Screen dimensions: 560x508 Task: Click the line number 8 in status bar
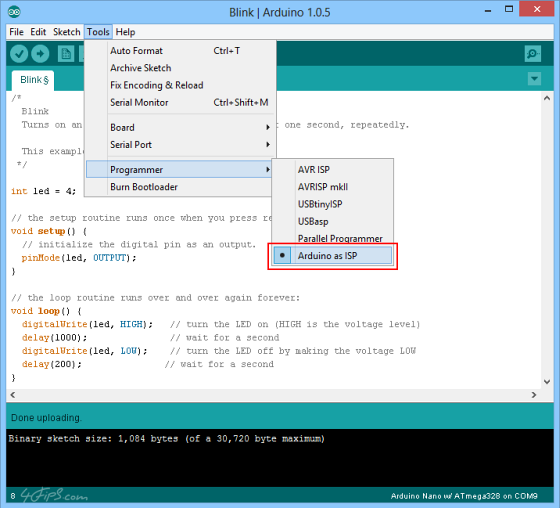click(x=13, y=496)
